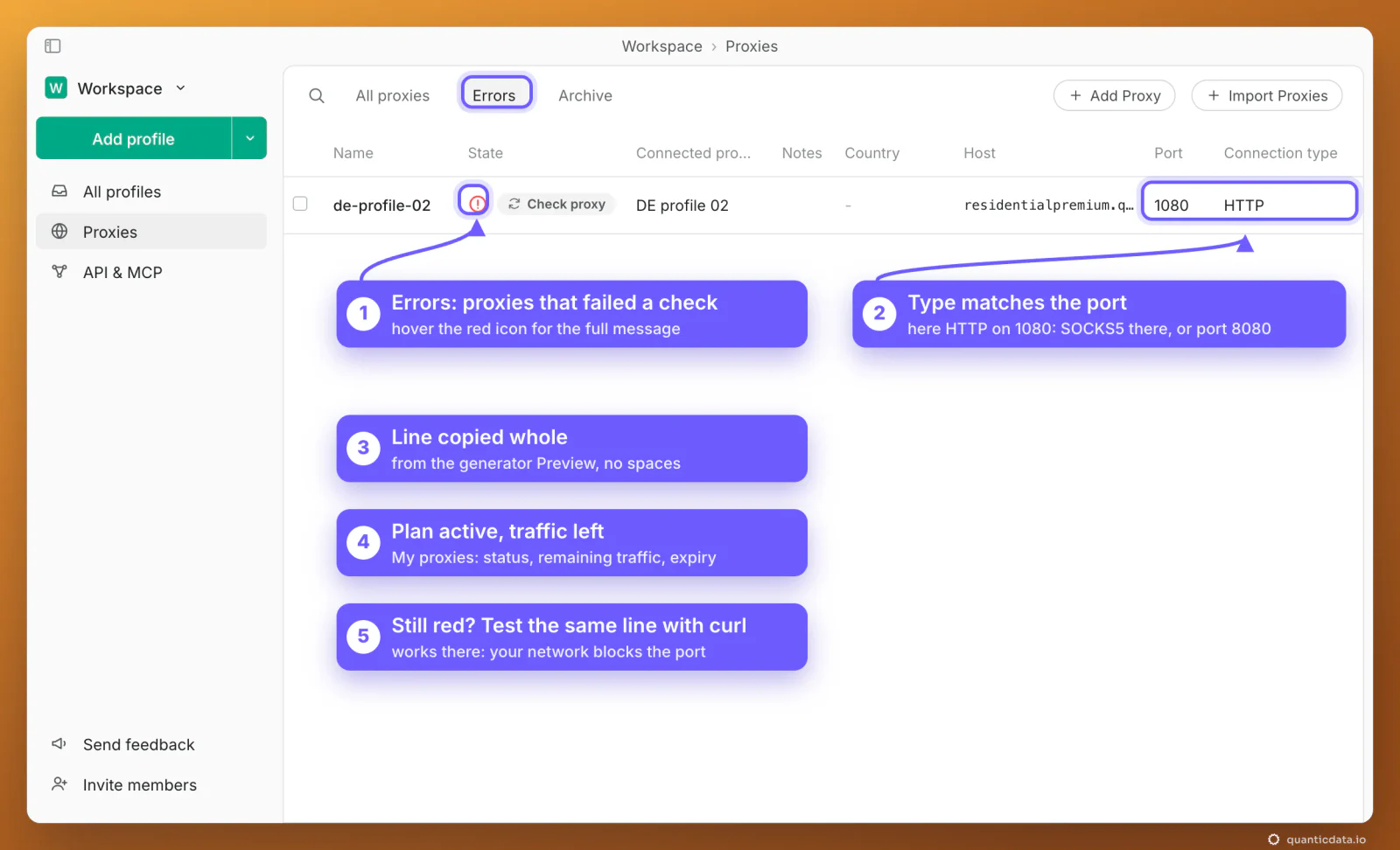The width and height of the screenshot is (1400, 850).
Task: Tick the de-profile-02 row checkbox
Action: [x=300, y=204]
